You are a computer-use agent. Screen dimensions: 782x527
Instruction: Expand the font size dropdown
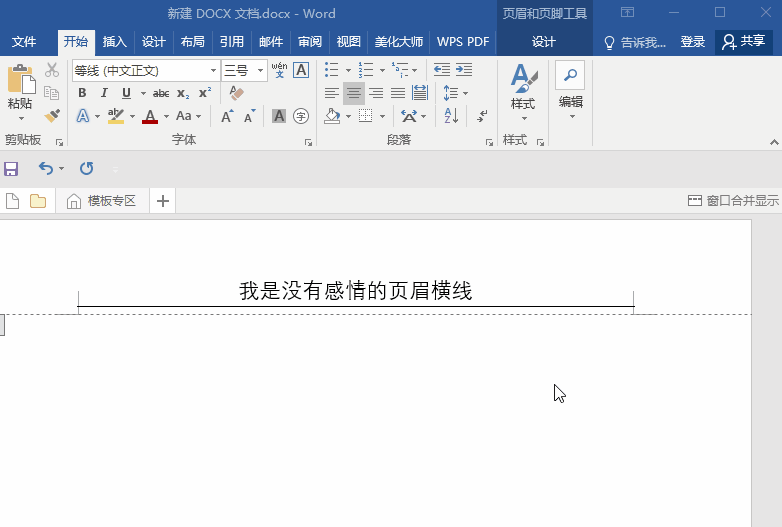pyautogui.click(x=261, y=70)
